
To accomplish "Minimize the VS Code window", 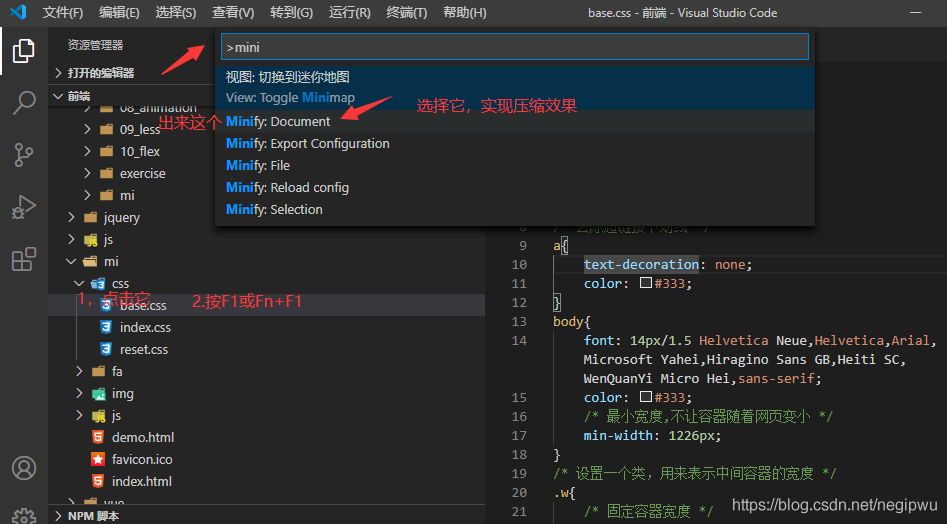I will [x=916, y=13].
